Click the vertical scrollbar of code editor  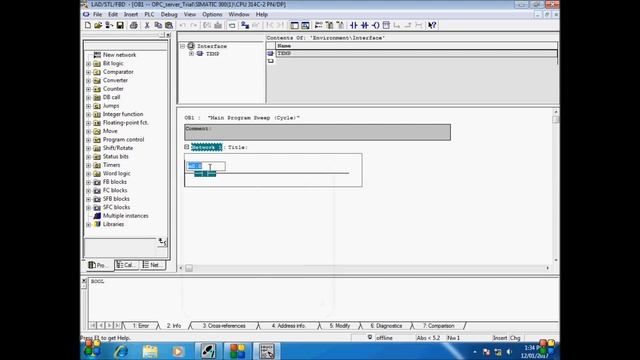pos(556,186)
